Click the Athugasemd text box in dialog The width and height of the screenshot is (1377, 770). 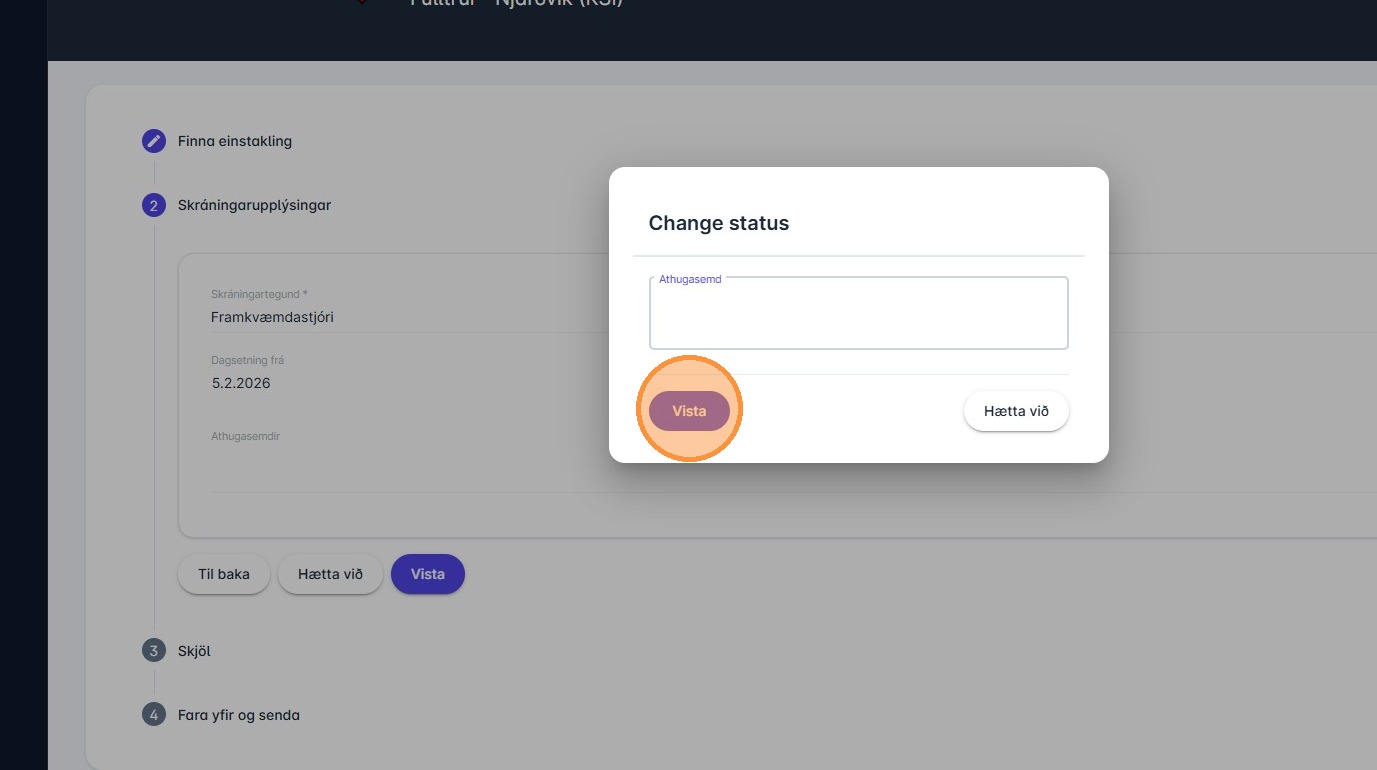858,316
